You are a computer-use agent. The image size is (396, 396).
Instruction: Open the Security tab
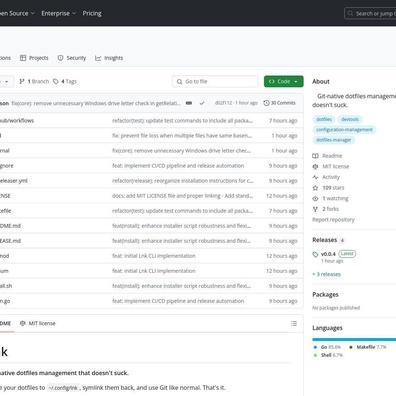[72, 58]
